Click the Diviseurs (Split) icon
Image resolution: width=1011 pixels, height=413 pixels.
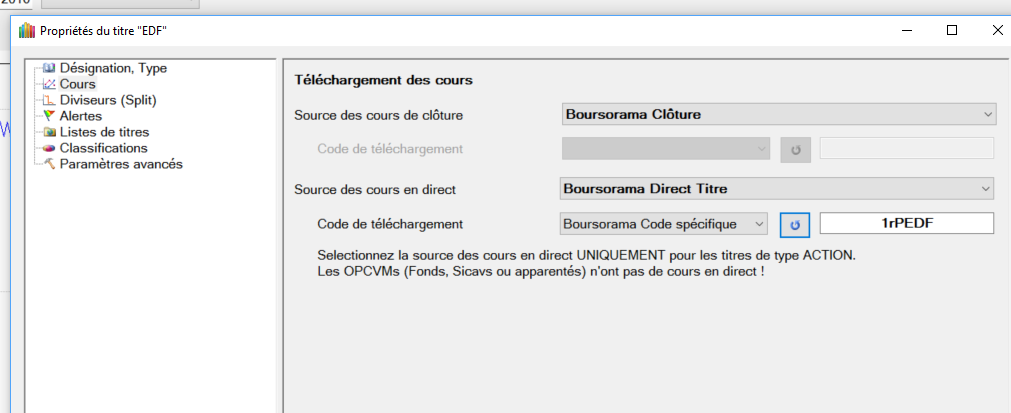(x=49, y=100)
